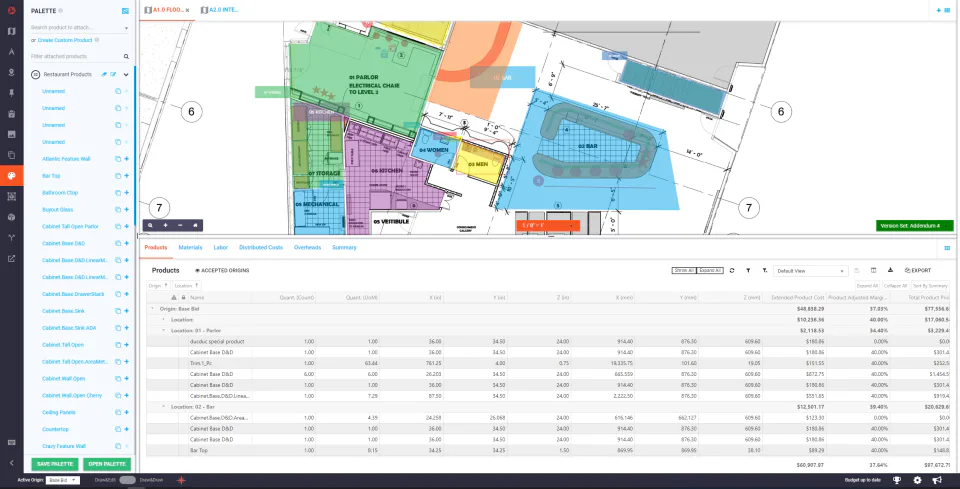
Task: Open the map/plans icon in left sidebar
Action: point(11,31)
